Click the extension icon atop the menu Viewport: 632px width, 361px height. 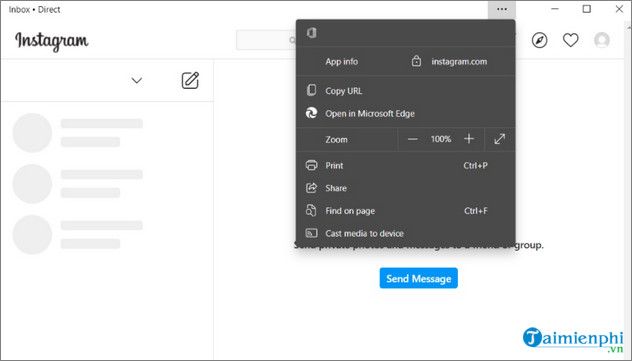[312, 33]
